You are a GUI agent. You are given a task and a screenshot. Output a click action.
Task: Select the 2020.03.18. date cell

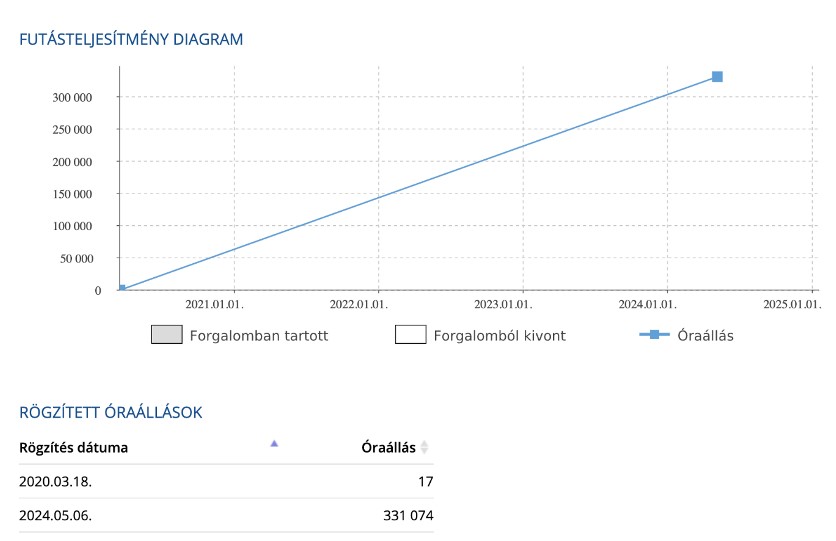pyautogui.click(x=55, y=481)
